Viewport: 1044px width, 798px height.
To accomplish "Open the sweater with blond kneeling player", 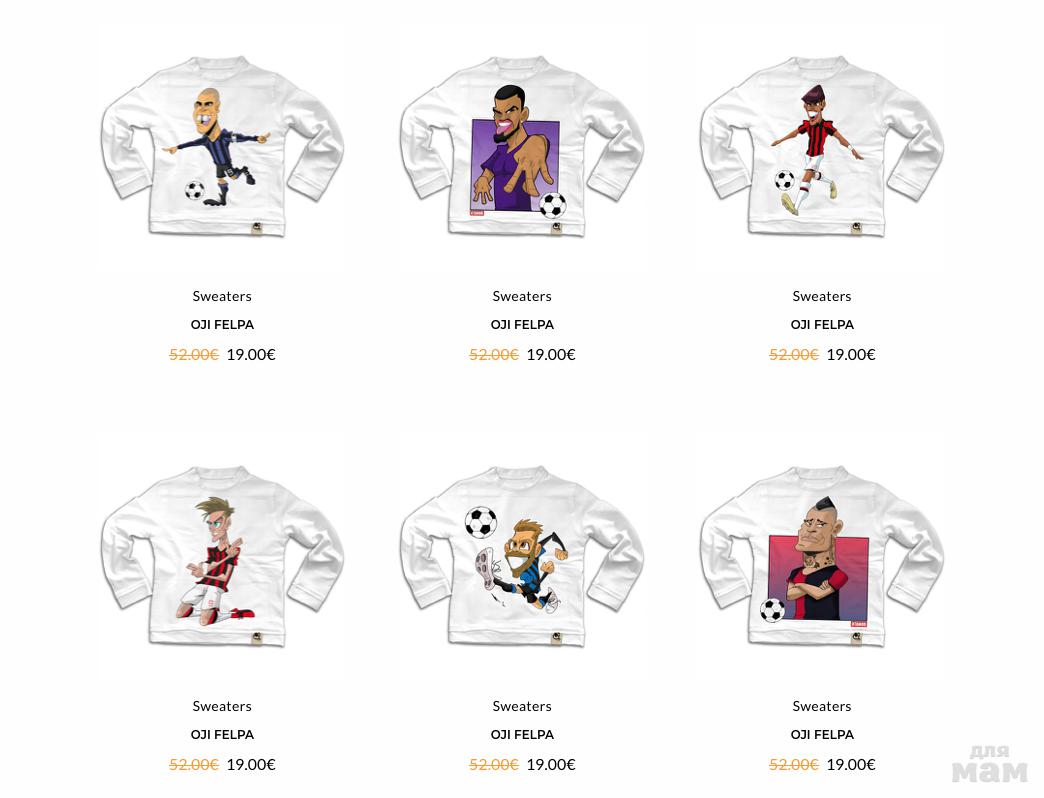I will pyautogui.click(x=222, y=558).
